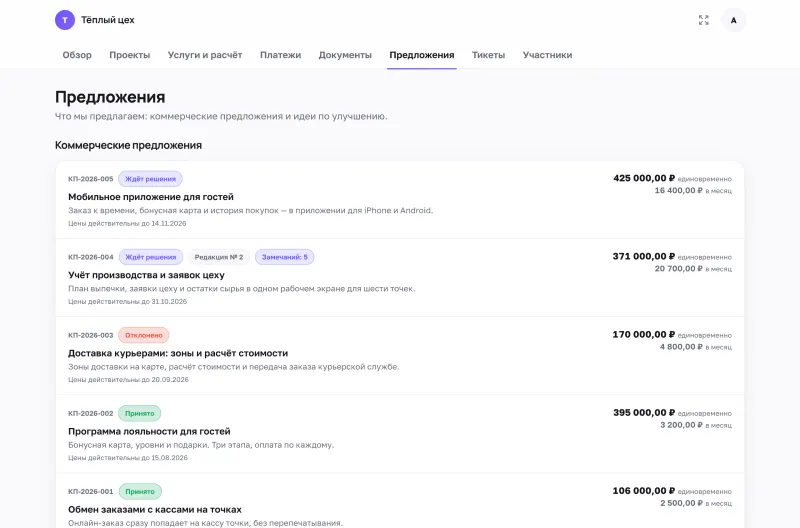Click description starting Зоны доставки на карте
800x528 pixels.
[234, 366]
